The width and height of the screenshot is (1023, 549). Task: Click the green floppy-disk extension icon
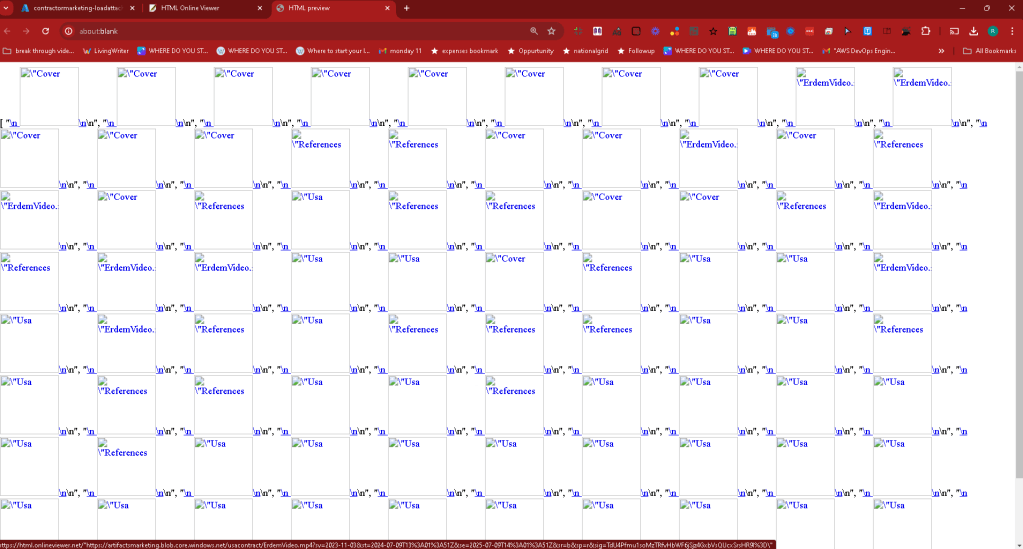(x=732, y=31)
